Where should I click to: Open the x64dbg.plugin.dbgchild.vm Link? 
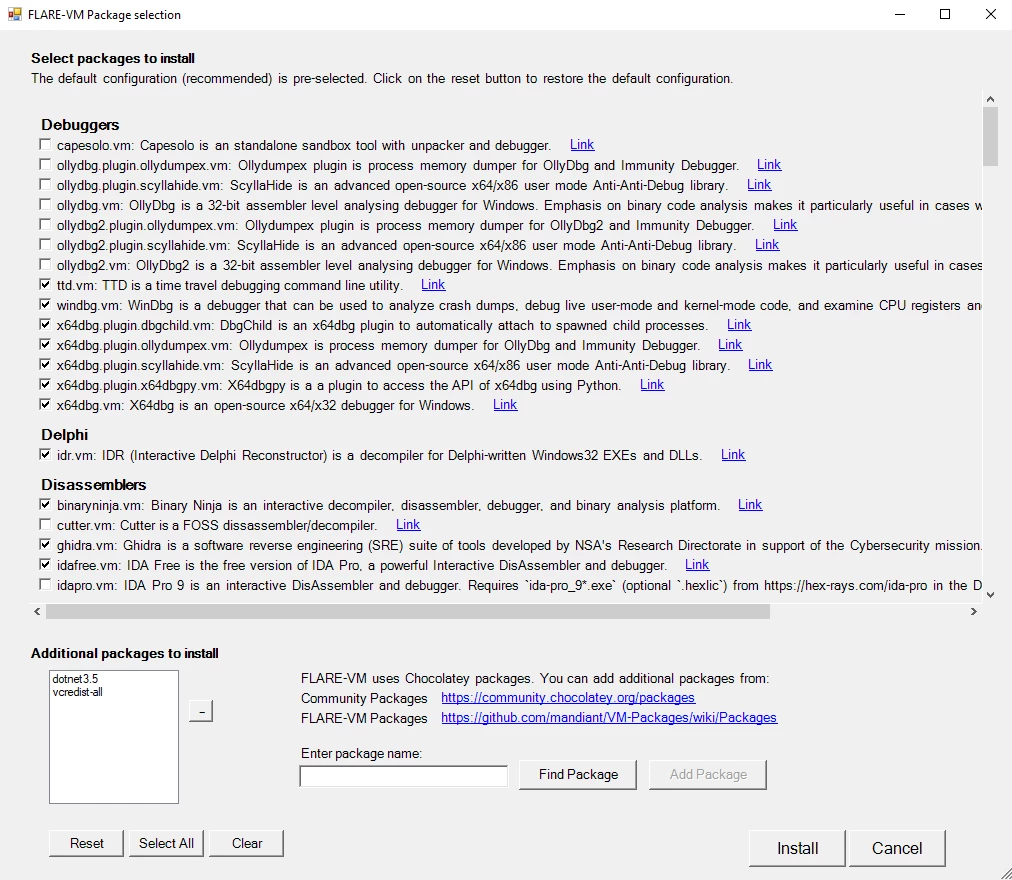tap(739, 325)
